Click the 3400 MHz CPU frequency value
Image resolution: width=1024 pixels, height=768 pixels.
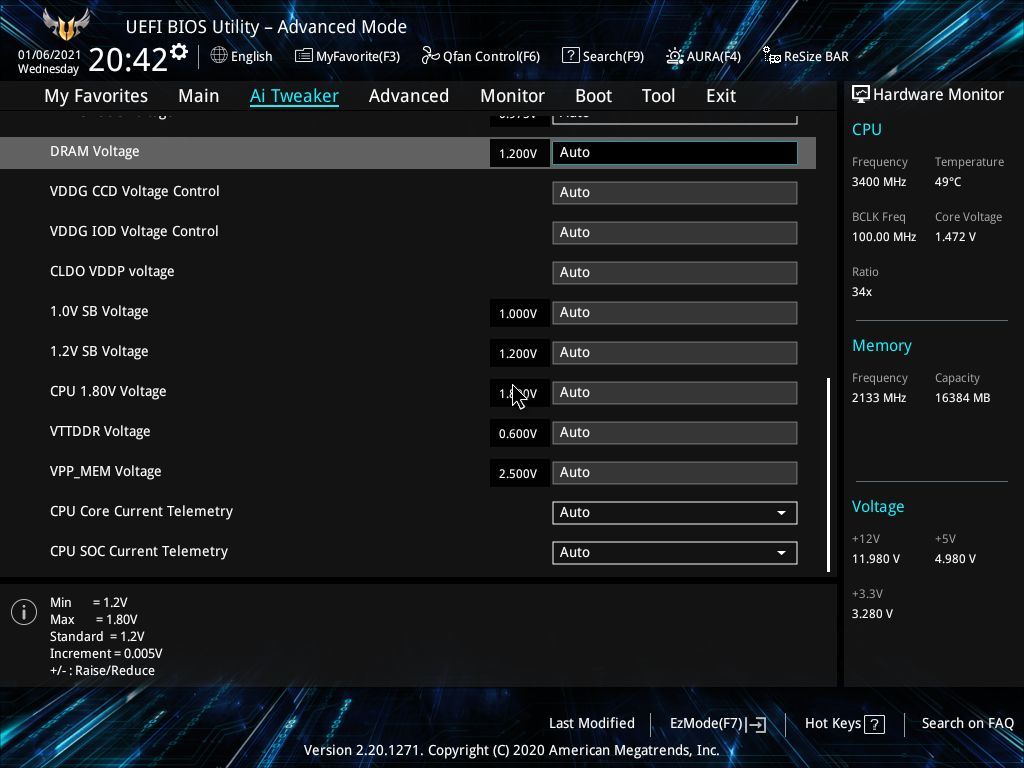pyautogui.click(x=878, y=182)
